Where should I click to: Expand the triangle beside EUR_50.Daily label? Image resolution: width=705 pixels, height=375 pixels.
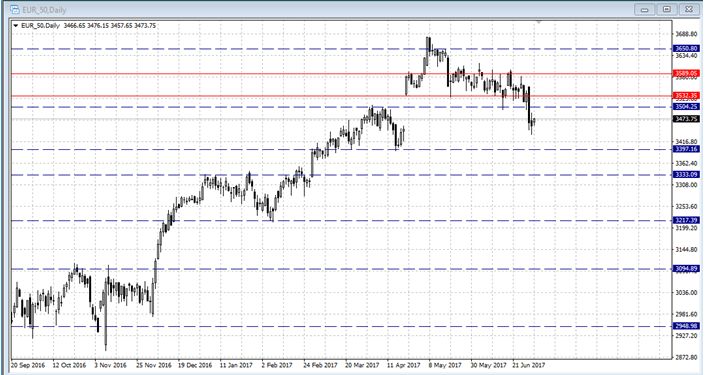(16, 26)
